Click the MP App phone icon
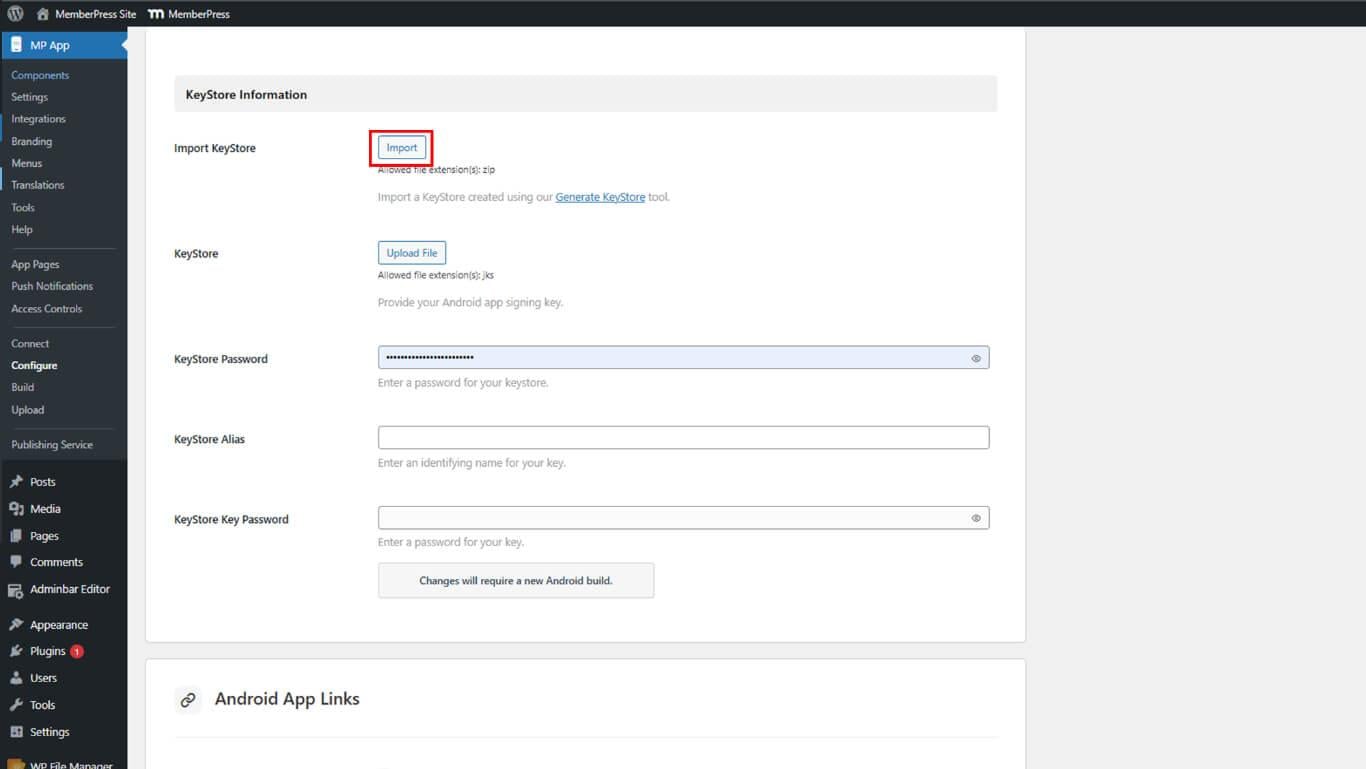The height and width of the screenshot is (769, 1366). 17,45
